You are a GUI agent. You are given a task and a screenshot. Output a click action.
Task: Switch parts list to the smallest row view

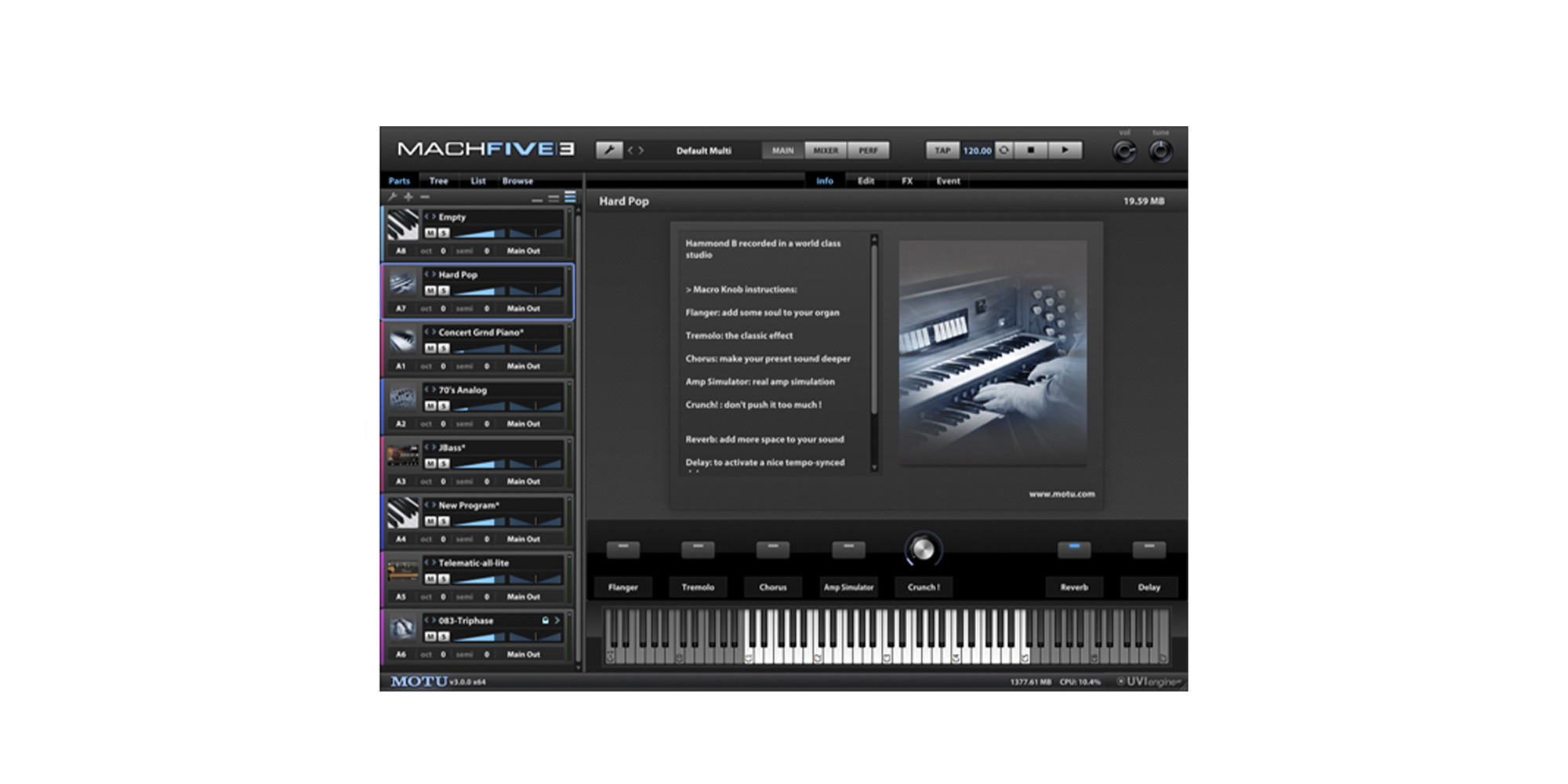[537, 200]
